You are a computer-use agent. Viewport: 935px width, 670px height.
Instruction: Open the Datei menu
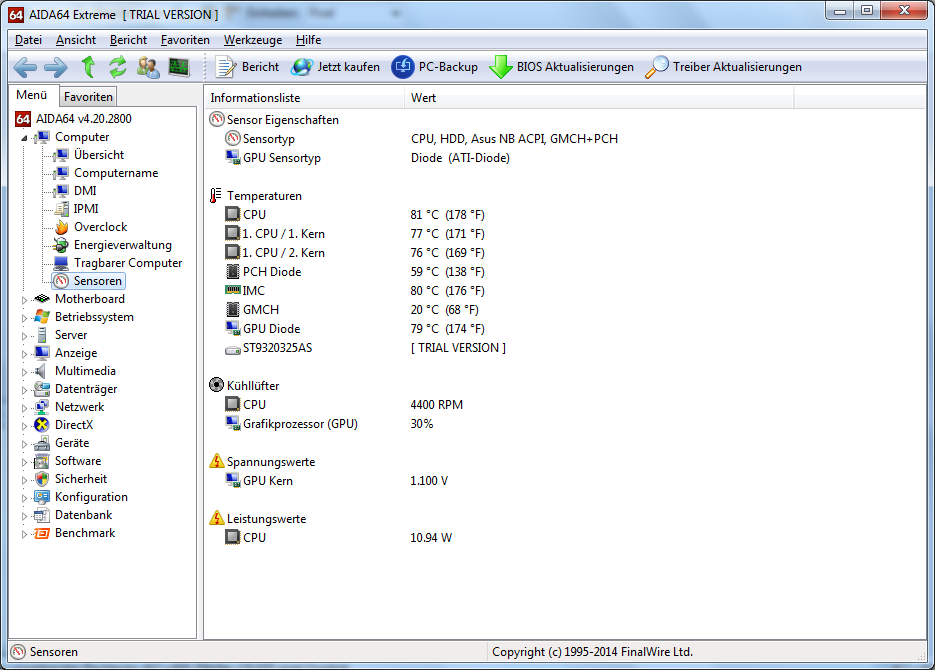point(28,40)
